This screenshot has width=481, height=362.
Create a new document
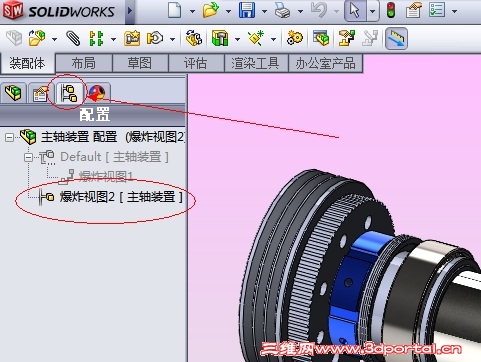pos(175,10)
